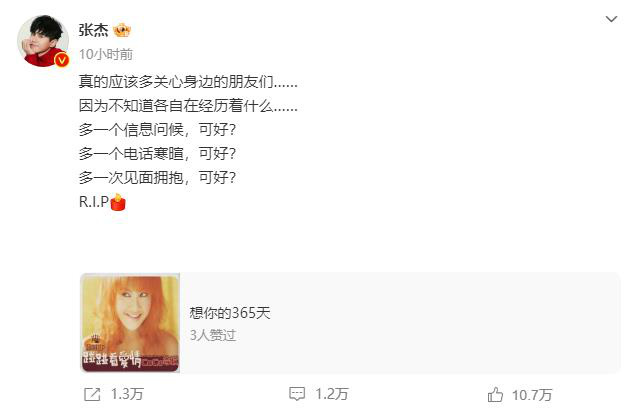634x413 pixels.
Task: Click the first line of post text
Action: 188,82
